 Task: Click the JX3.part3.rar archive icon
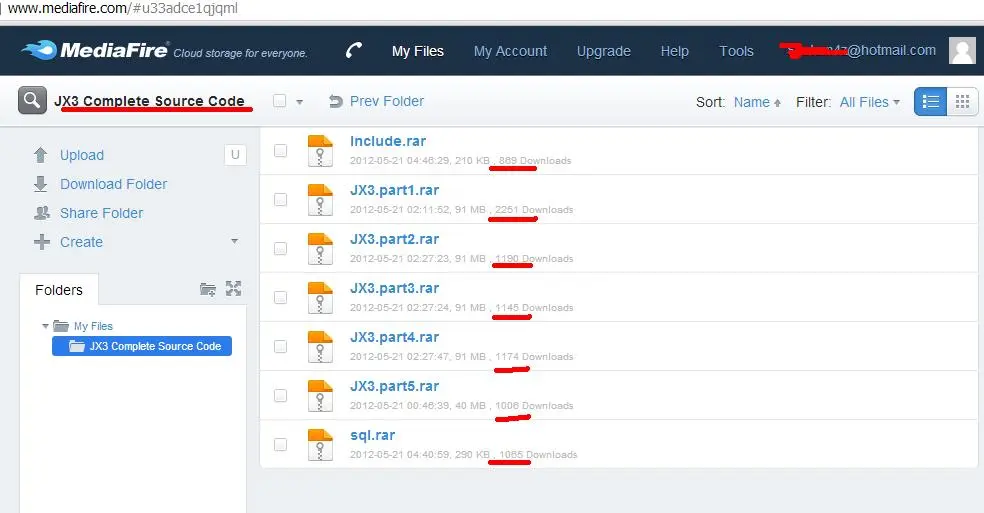(x=320, y=298)
